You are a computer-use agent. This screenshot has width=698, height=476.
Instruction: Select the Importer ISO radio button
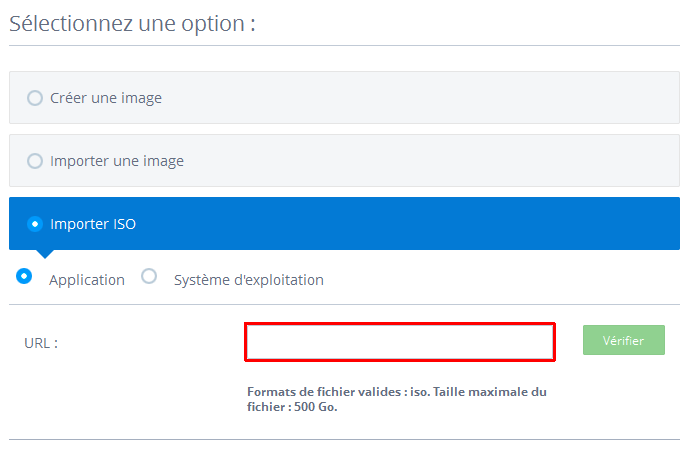(x=35, y=224)
